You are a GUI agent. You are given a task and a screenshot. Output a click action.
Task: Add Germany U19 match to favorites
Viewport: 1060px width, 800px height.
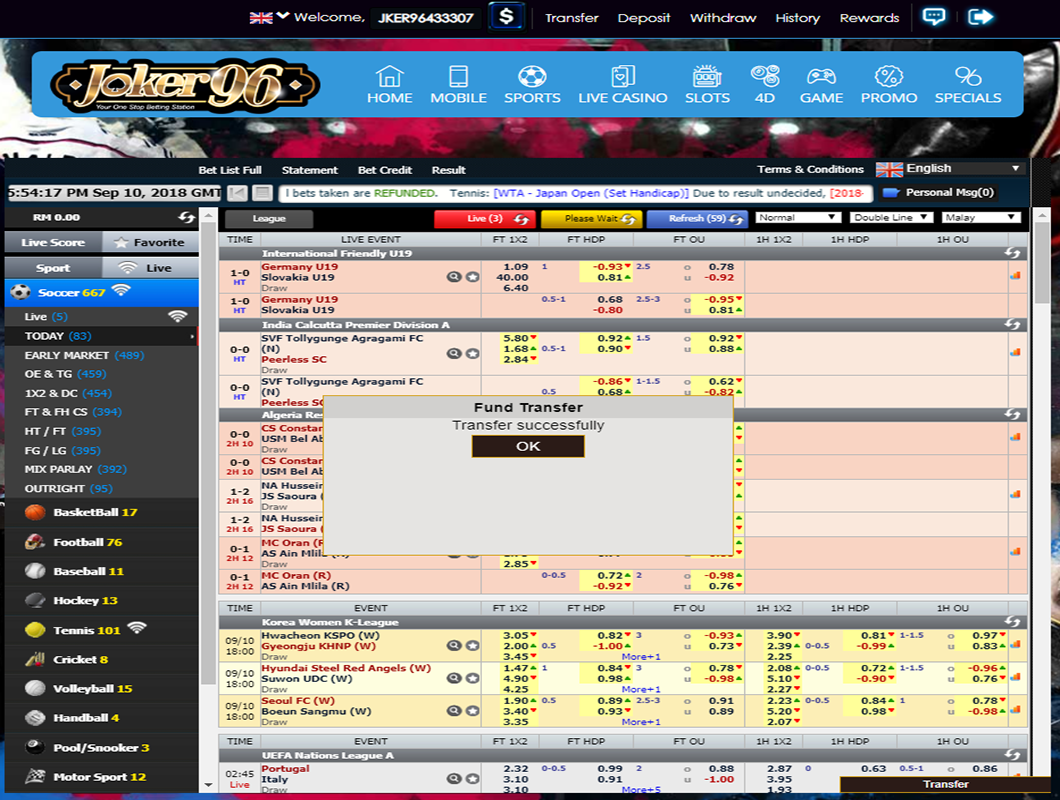point(472,277)
